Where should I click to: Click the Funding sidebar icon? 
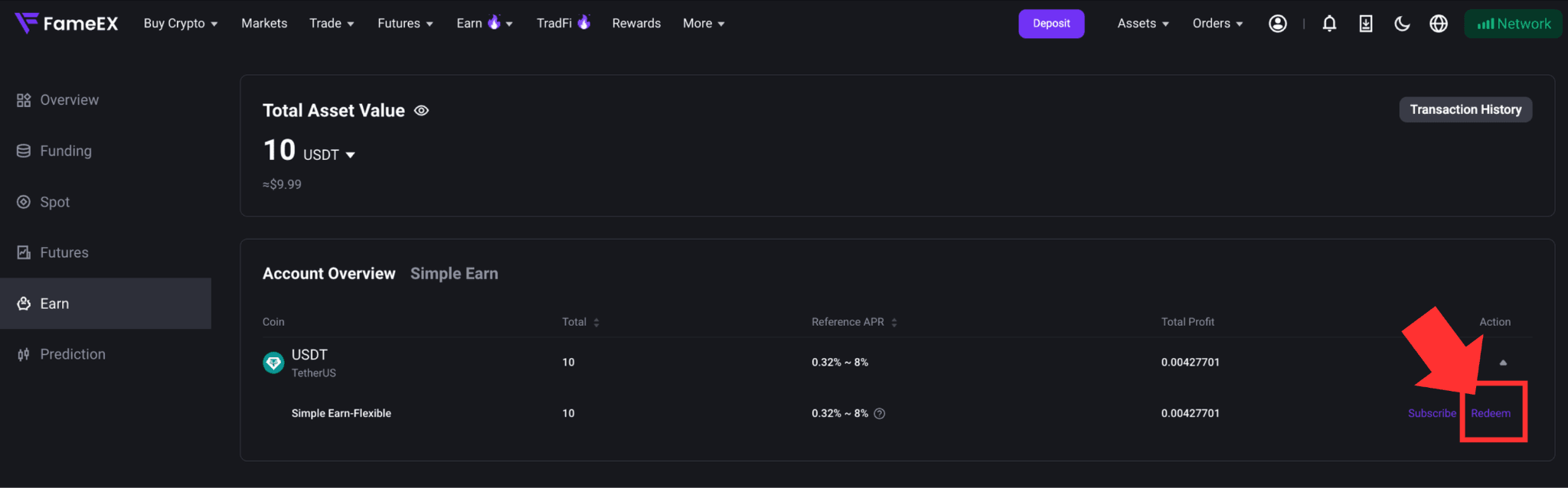pos(24,151)
